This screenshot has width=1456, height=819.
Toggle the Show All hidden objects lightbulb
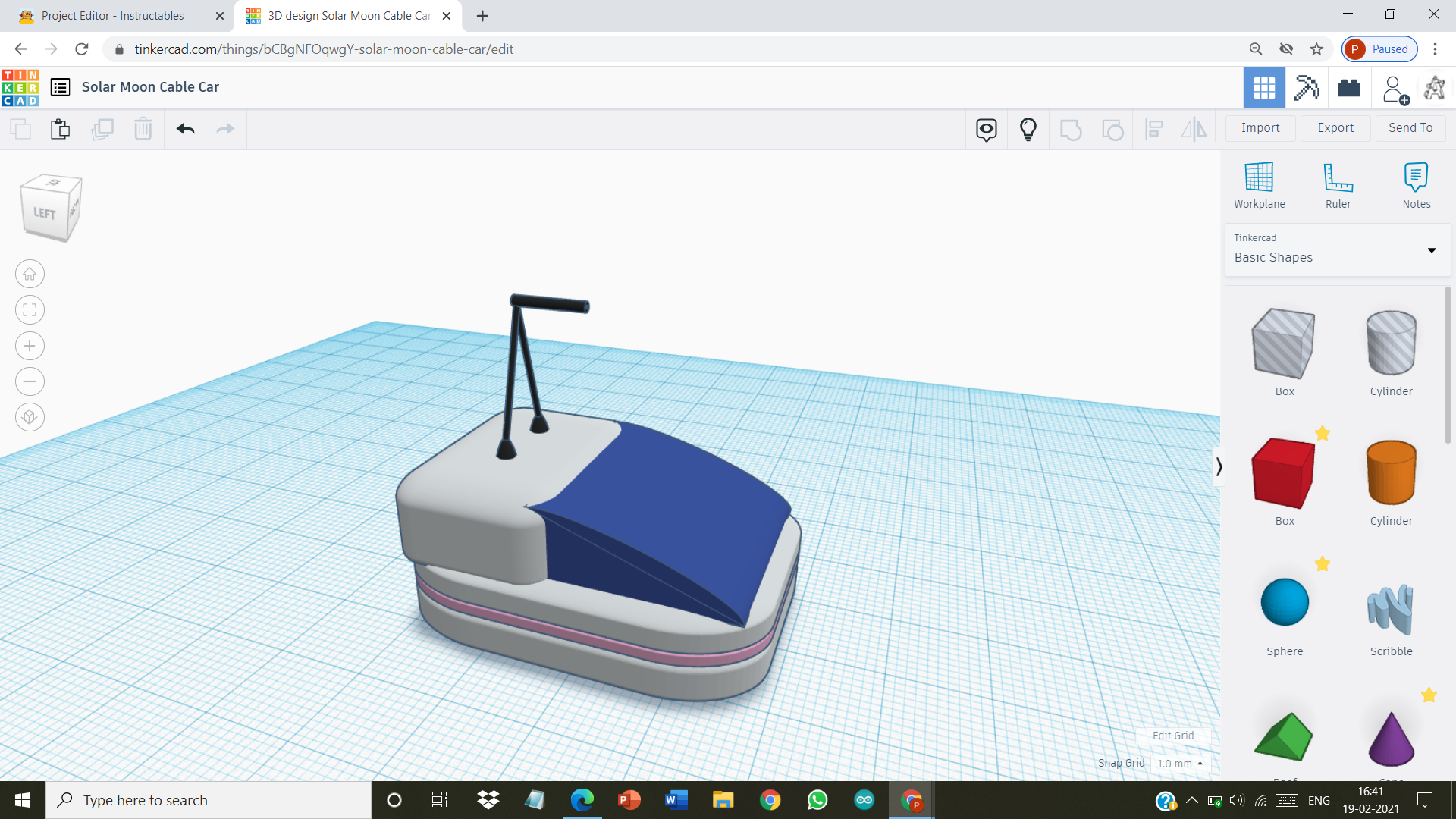click(1028, 129)
